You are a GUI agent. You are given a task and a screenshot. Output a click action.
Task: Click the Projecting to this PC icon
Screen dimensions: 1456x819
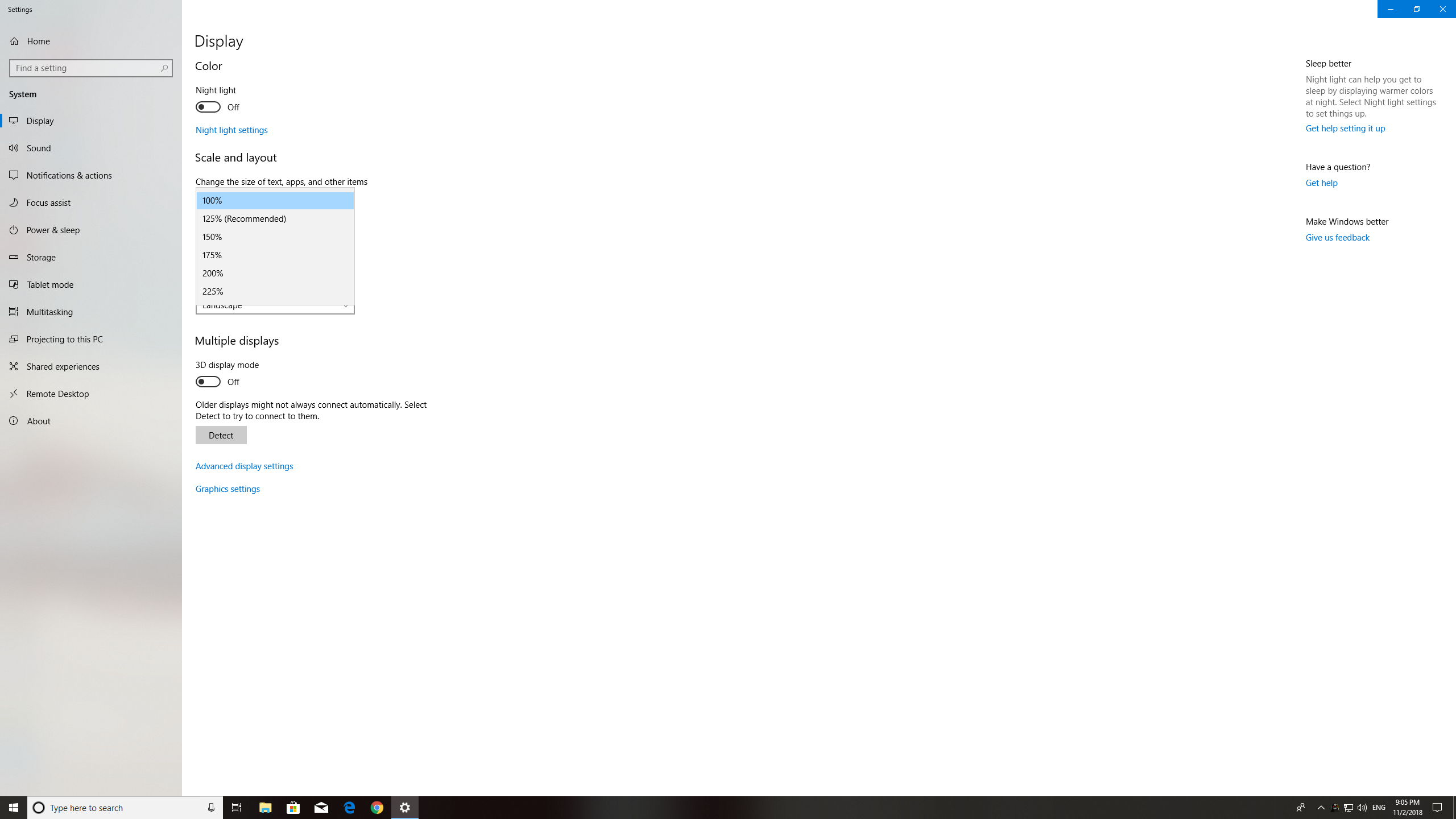click(x=14, y=339)
